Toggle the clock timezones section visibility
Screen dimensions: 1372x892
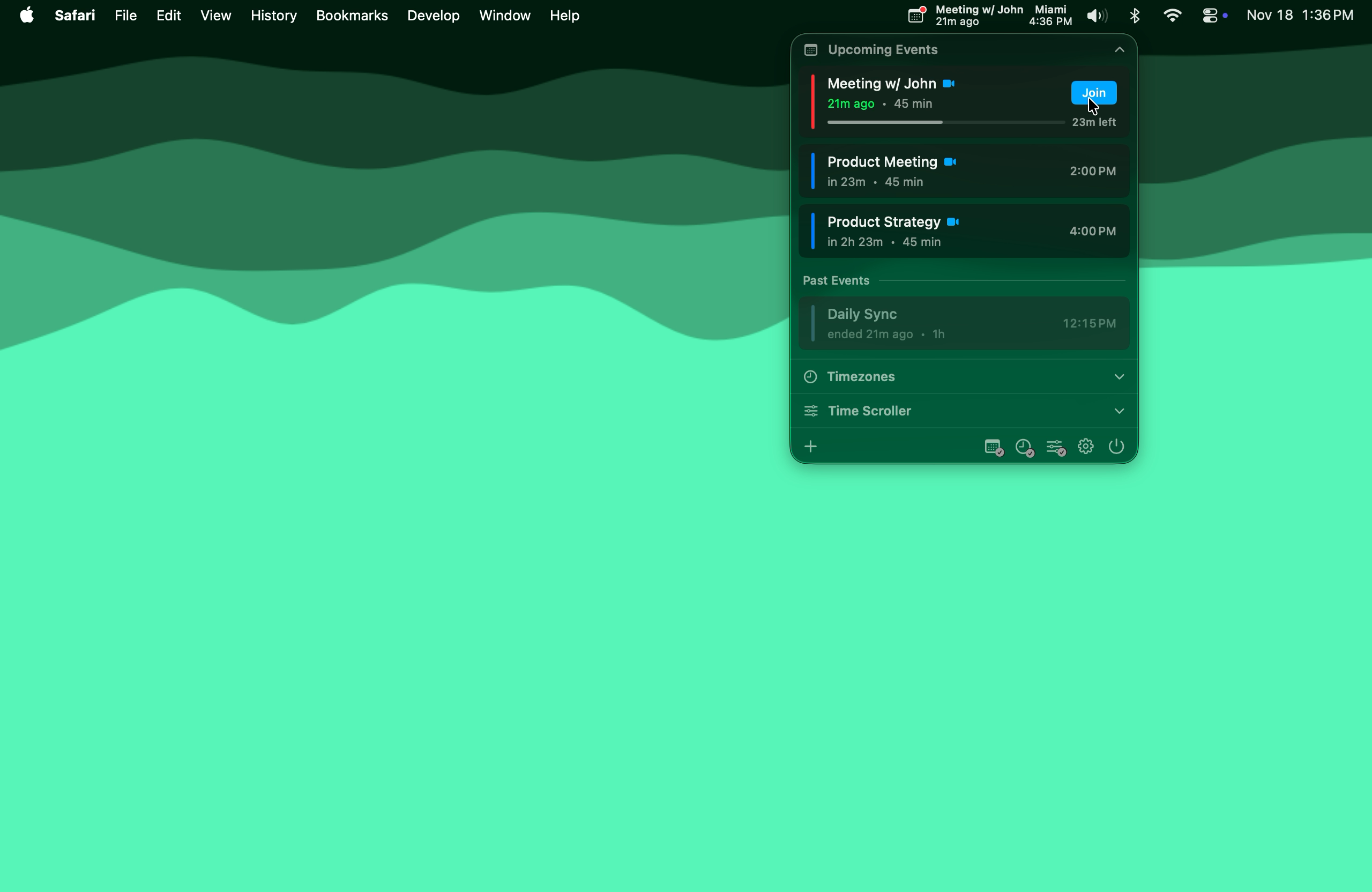tap(1024, 448)
